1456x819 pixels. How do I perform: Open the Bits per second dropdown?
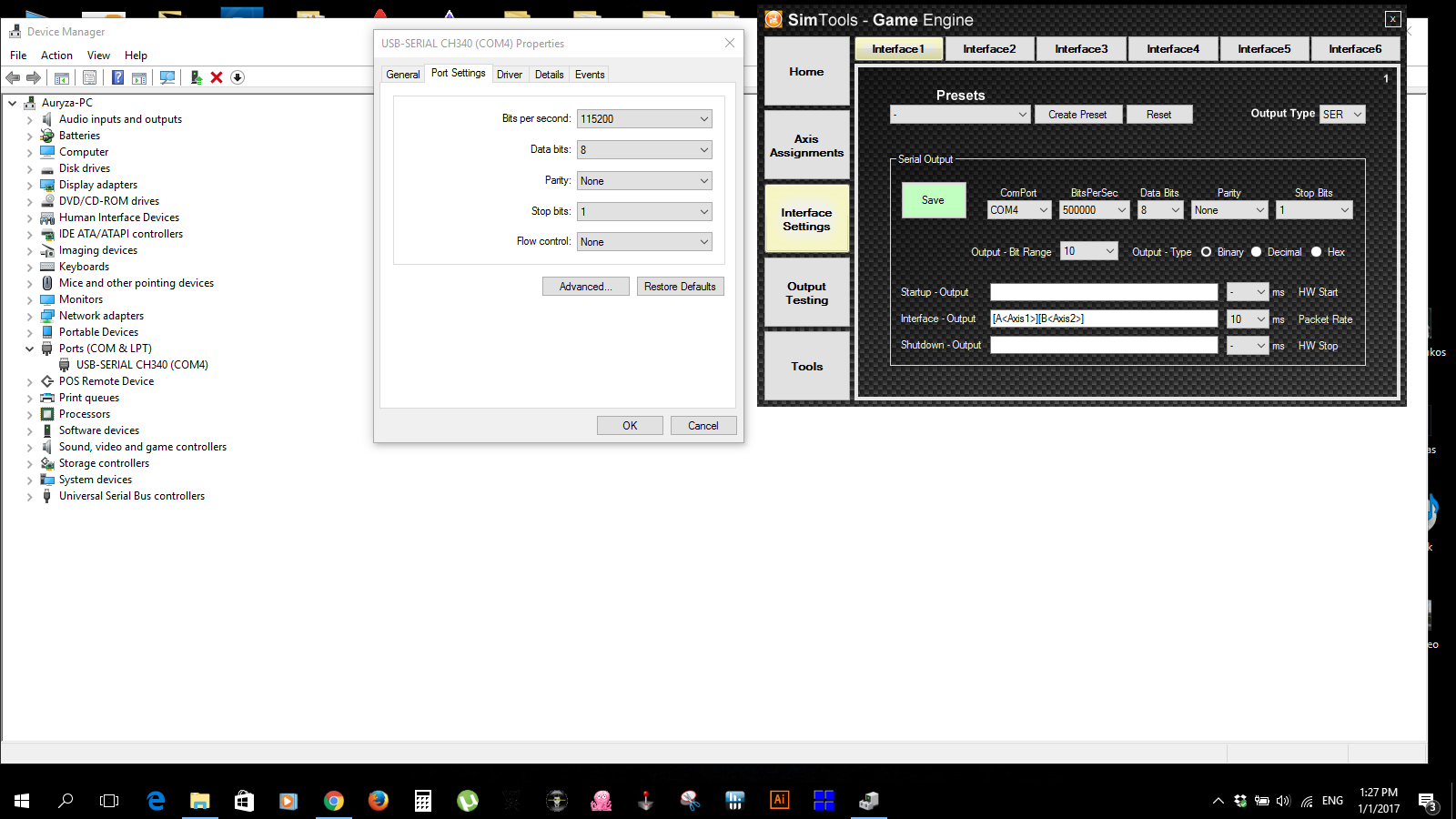644,119
